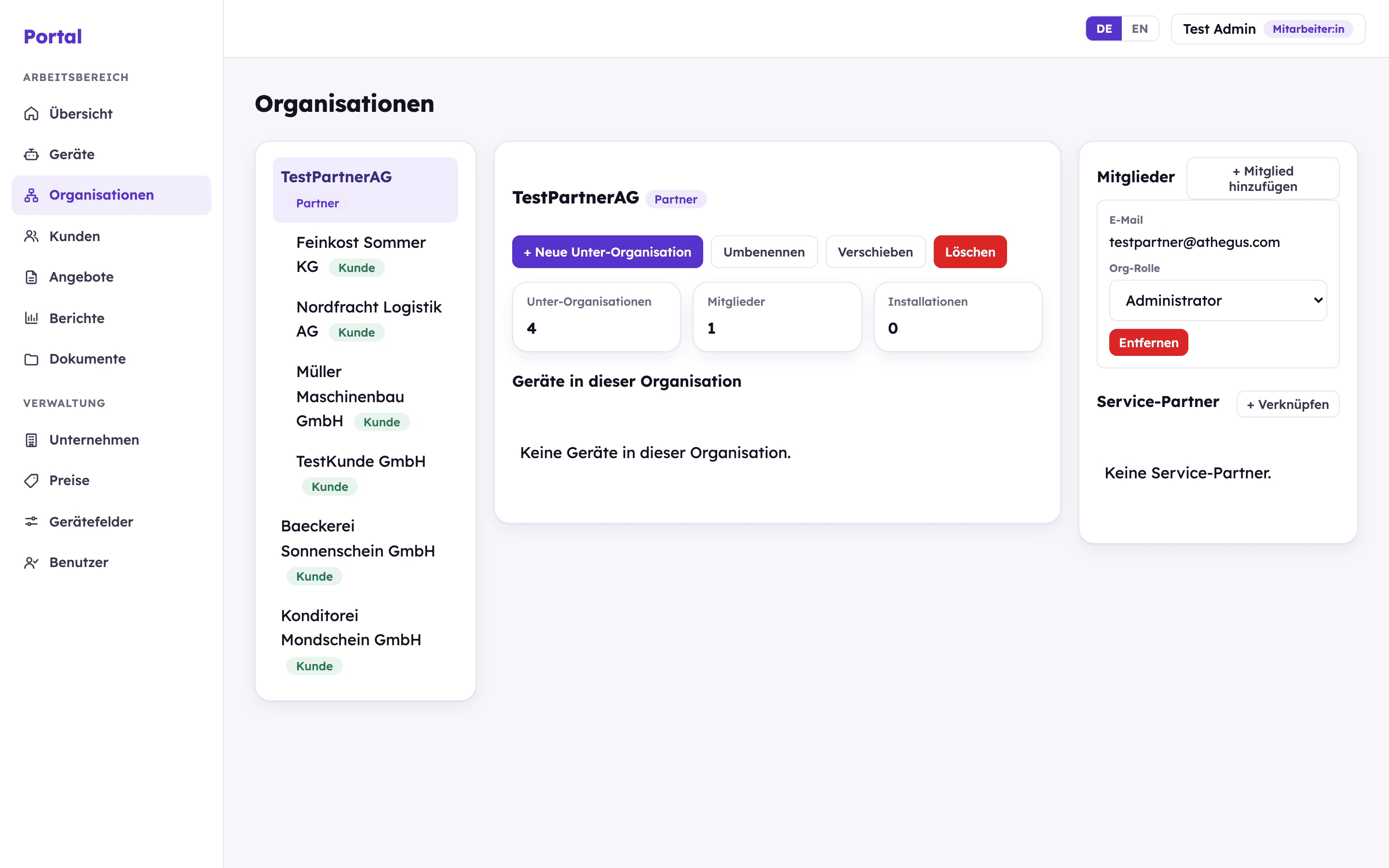
Task: Open the Dokumente section
Action: (111, 359)
